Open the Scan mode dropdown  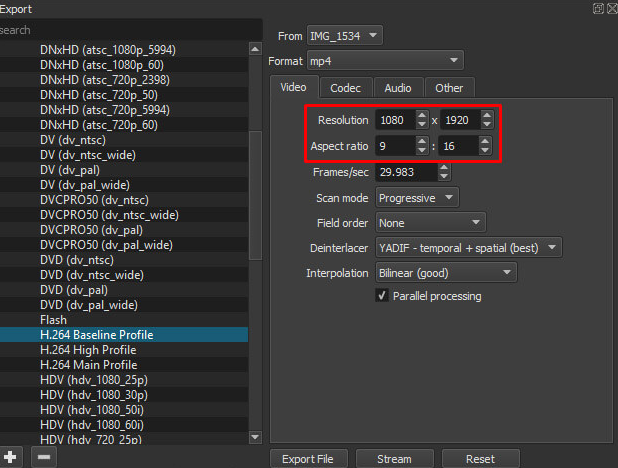click(417, 198)
